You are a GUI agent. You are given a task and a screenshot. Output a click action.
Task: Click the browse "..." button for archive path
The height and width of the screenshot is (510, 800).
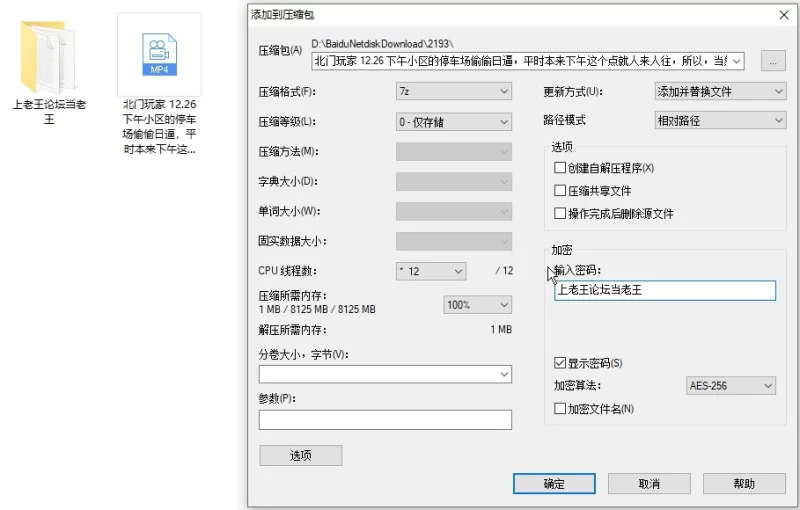click(772, 61)
